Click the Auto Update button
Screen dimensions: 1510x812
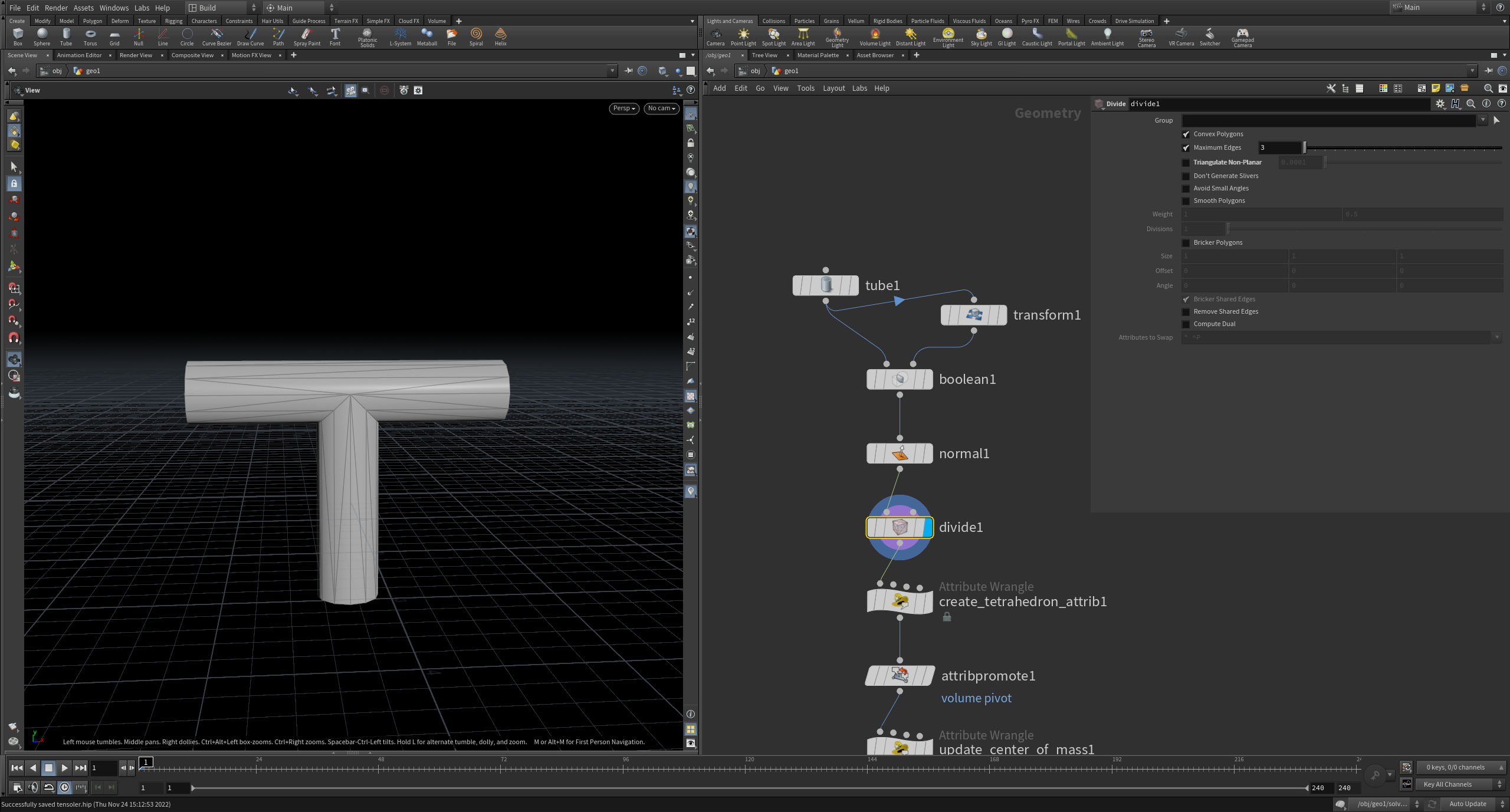[1468, 804]
